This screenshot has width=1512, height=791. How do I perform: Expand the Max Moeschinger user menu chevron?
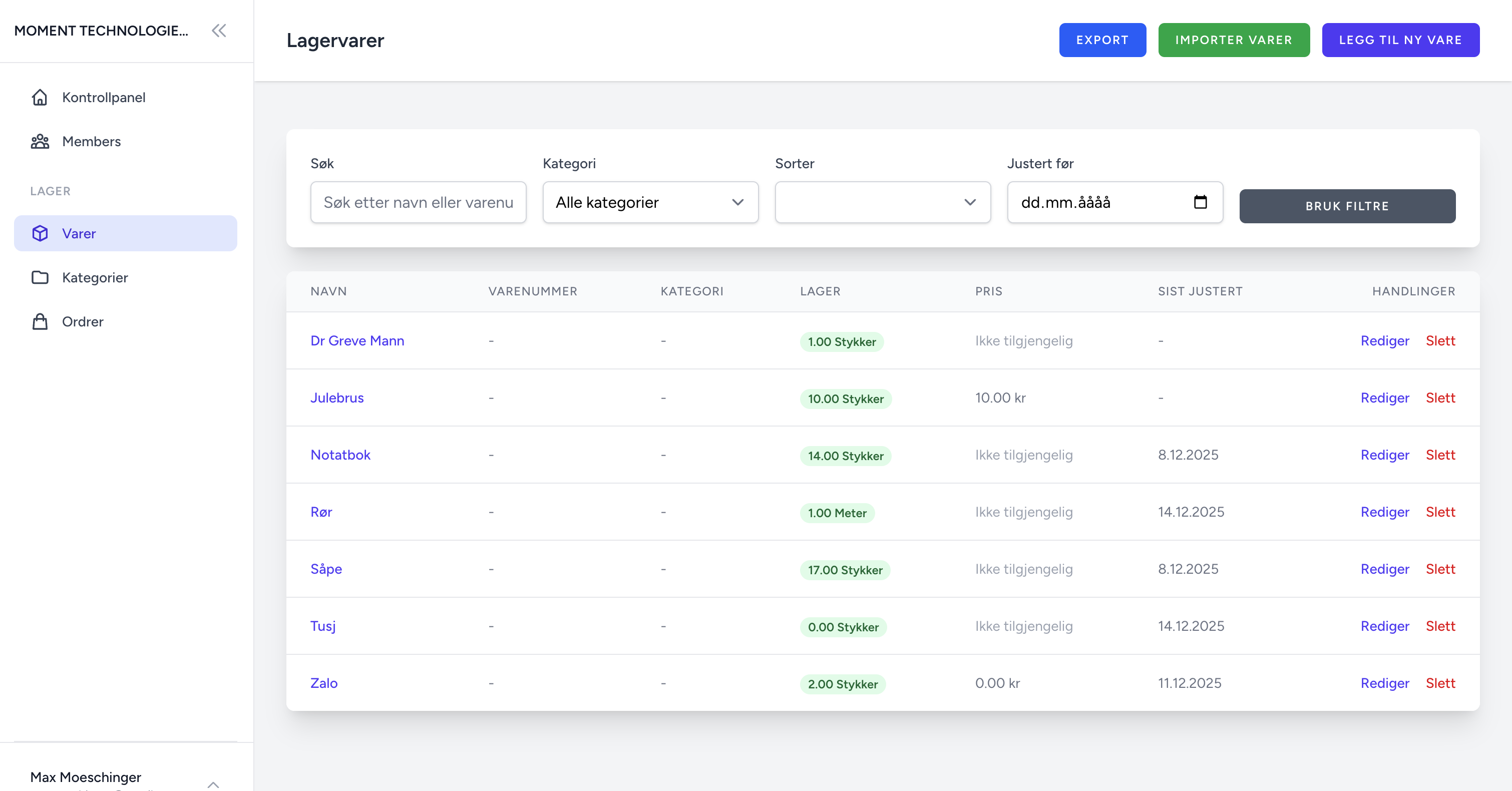pos(213,783)
